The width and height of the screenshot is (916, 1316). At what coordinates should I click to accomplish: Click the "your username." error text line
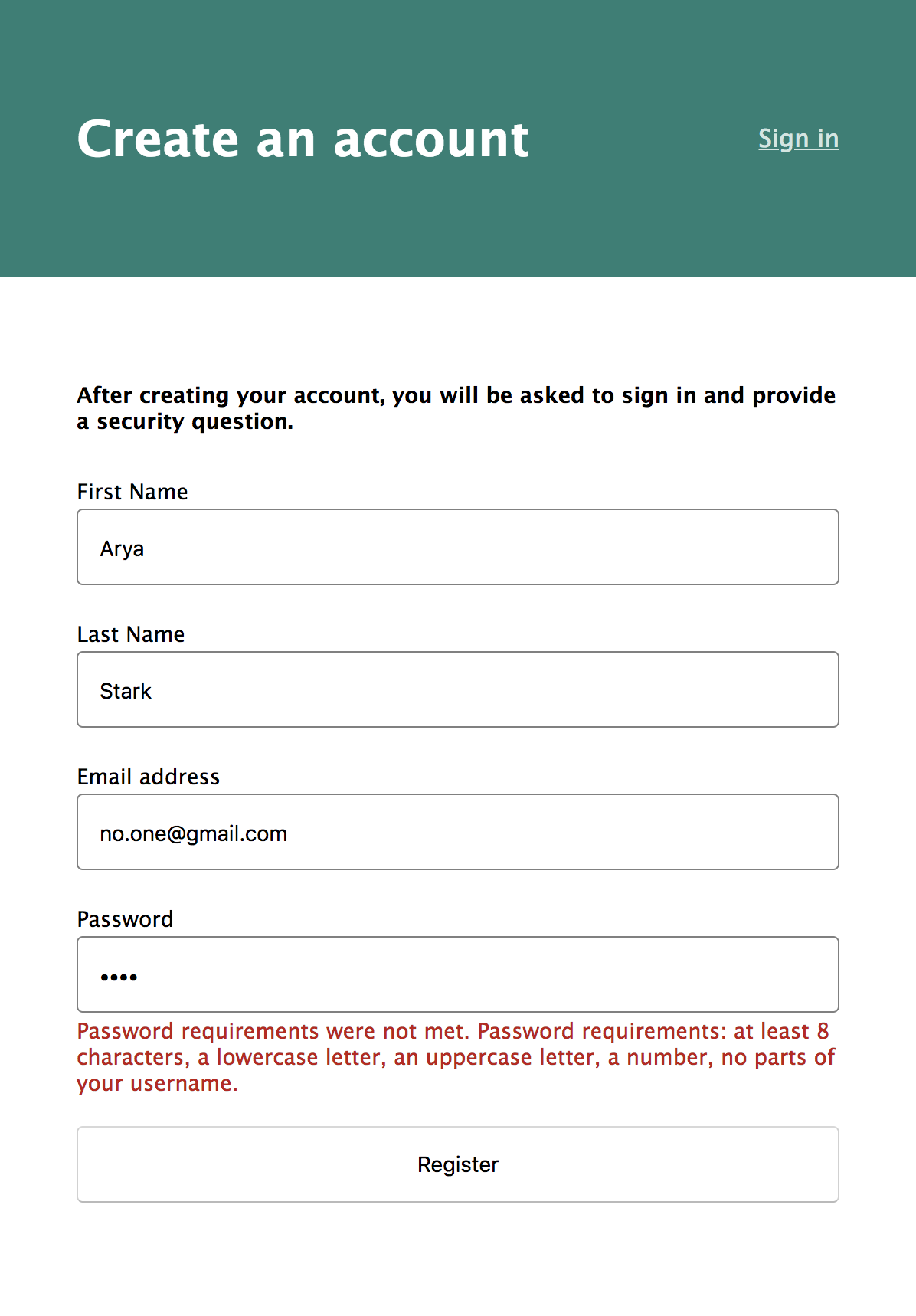[157, 1084]
